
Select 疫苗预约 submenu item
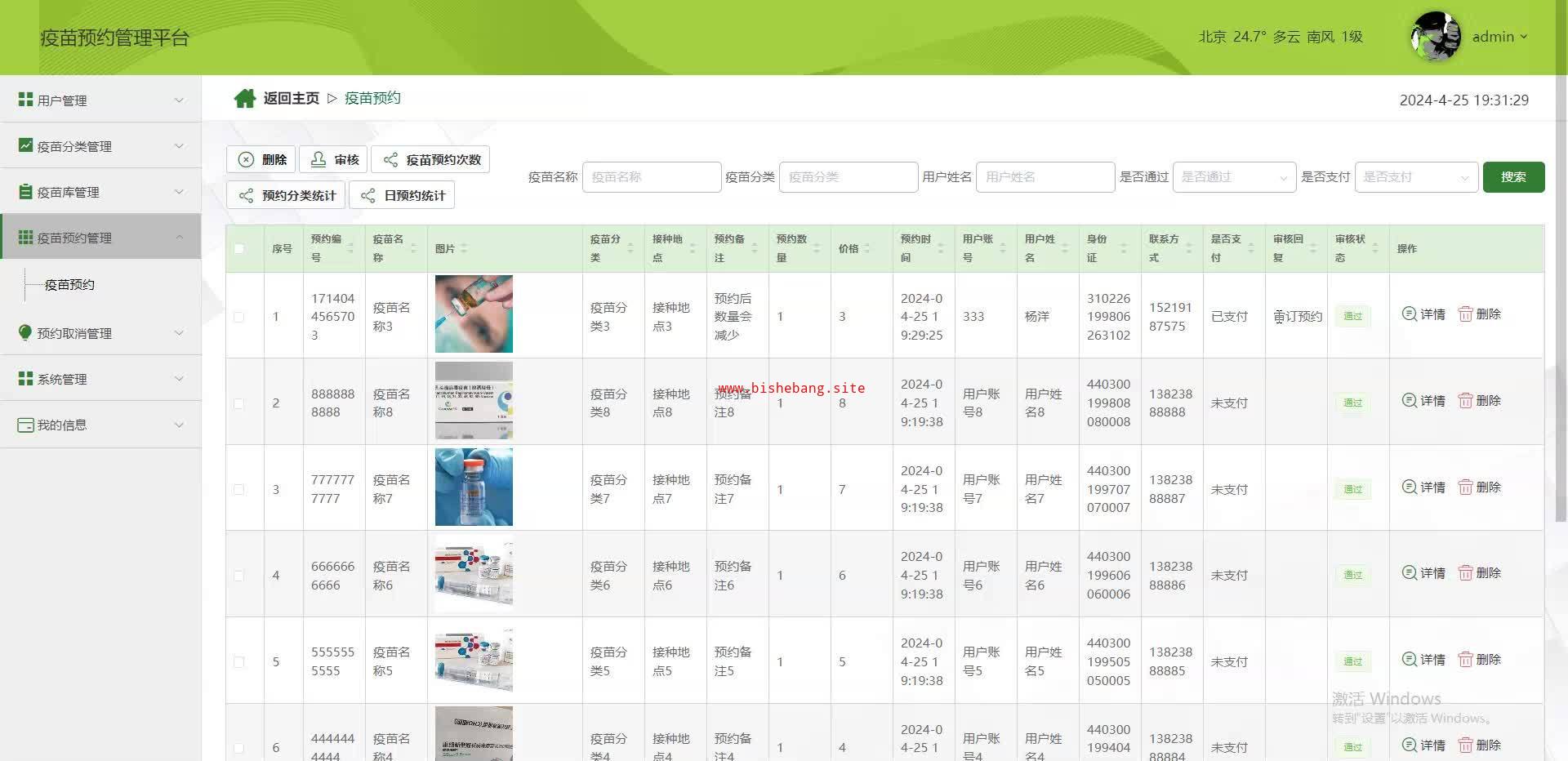click(x=69, y=285)
